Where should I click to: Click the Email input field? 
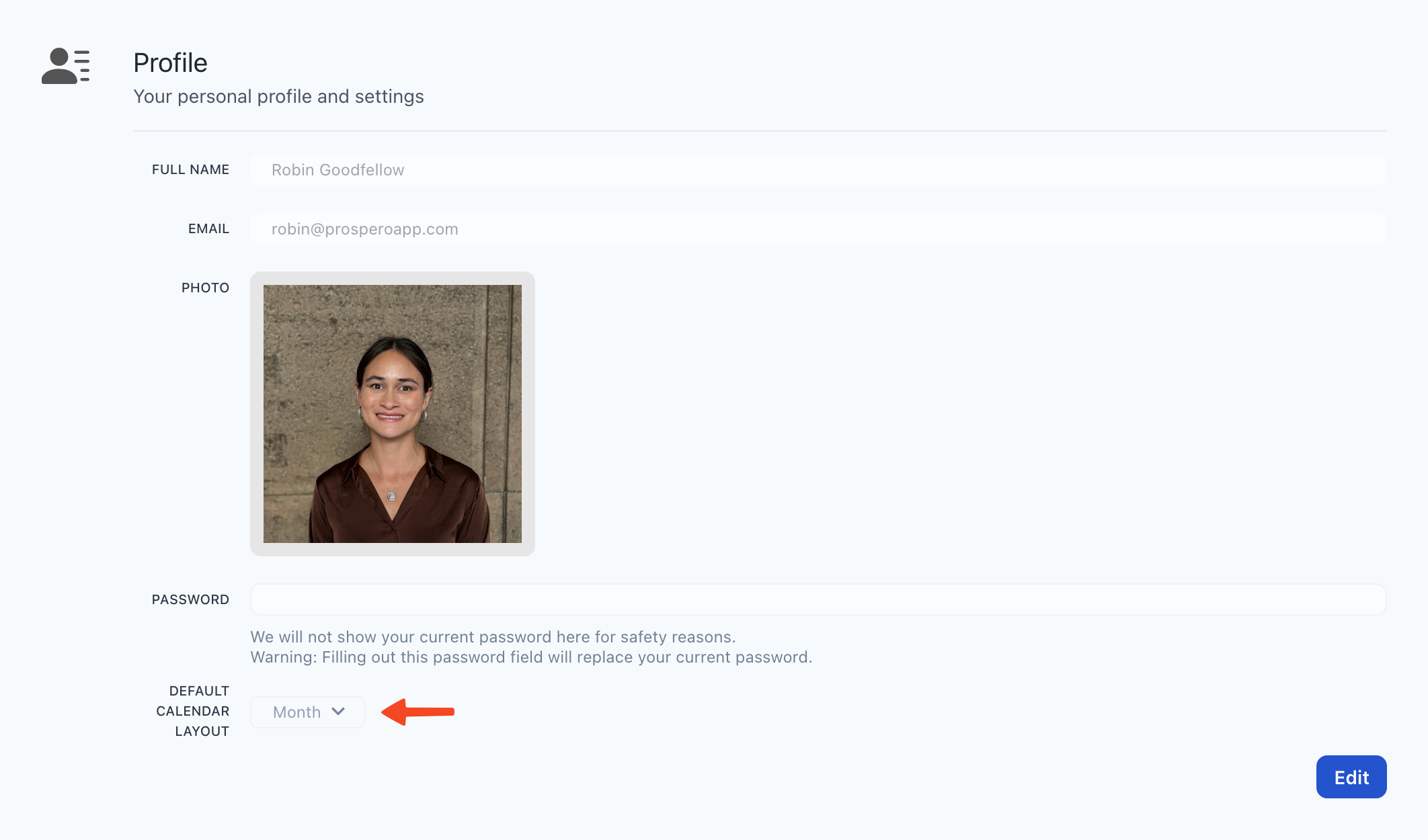(x=818, y=228)
